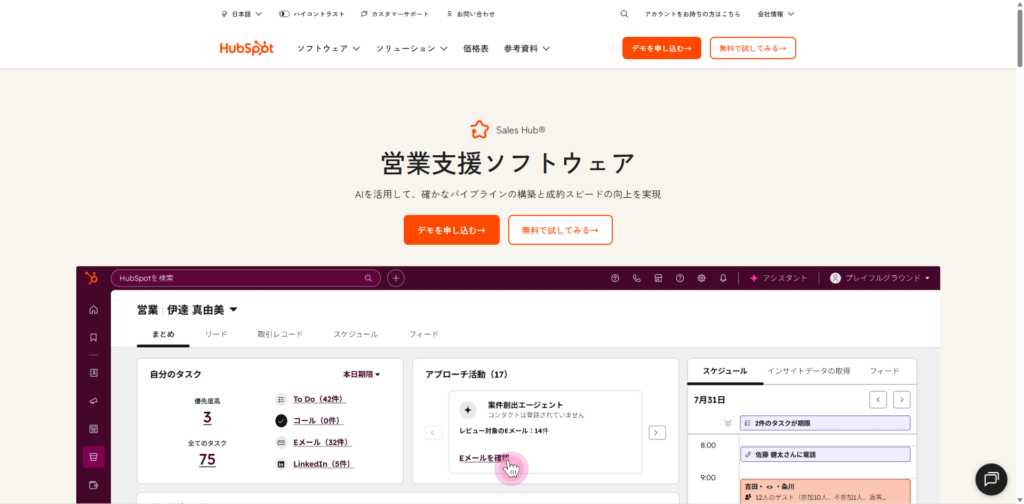The image size is (1024, 504).
Task: Open the LinkedIn（5件） task link
Action: 323,464
